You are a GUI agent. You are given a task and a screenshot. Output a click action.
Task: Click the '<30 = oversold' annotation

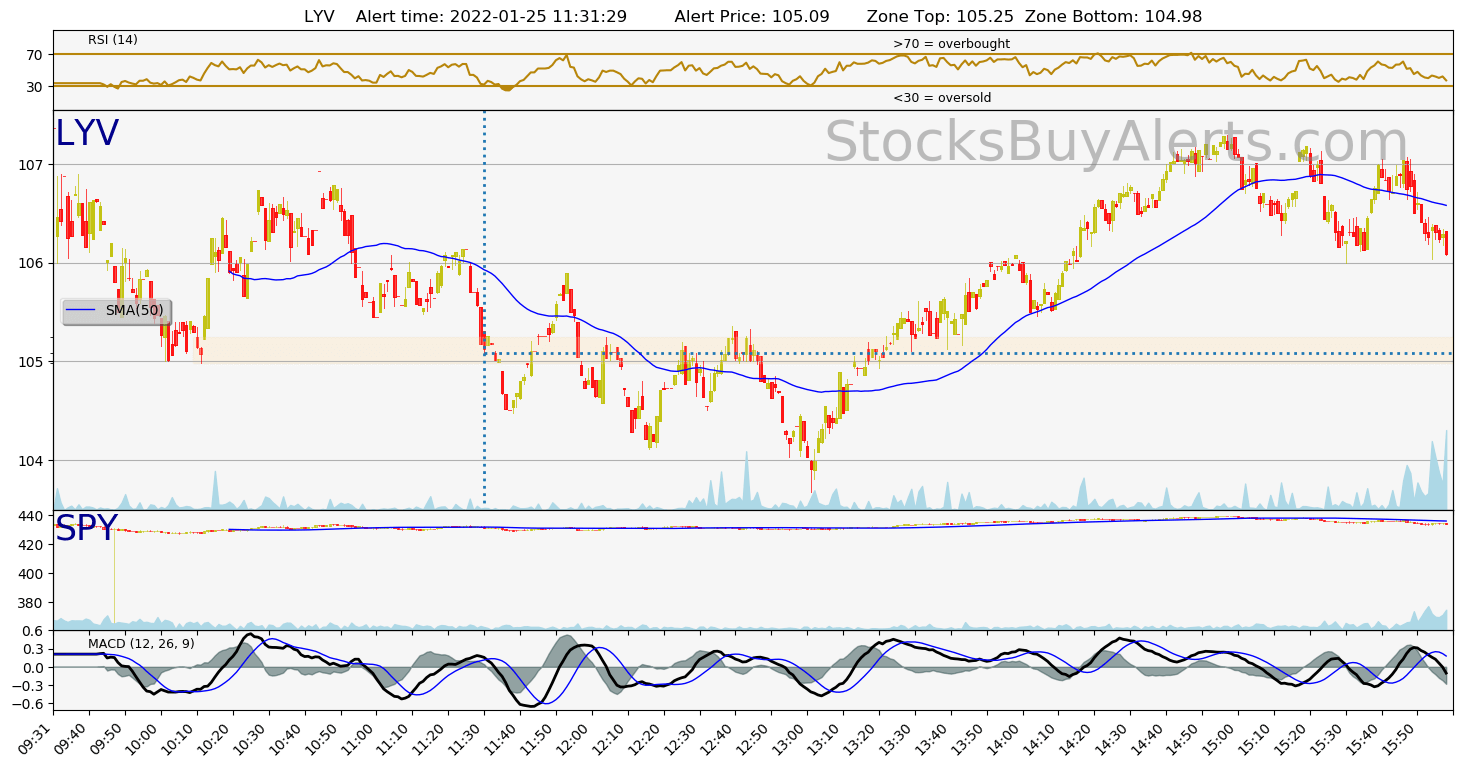pos(942,98)
